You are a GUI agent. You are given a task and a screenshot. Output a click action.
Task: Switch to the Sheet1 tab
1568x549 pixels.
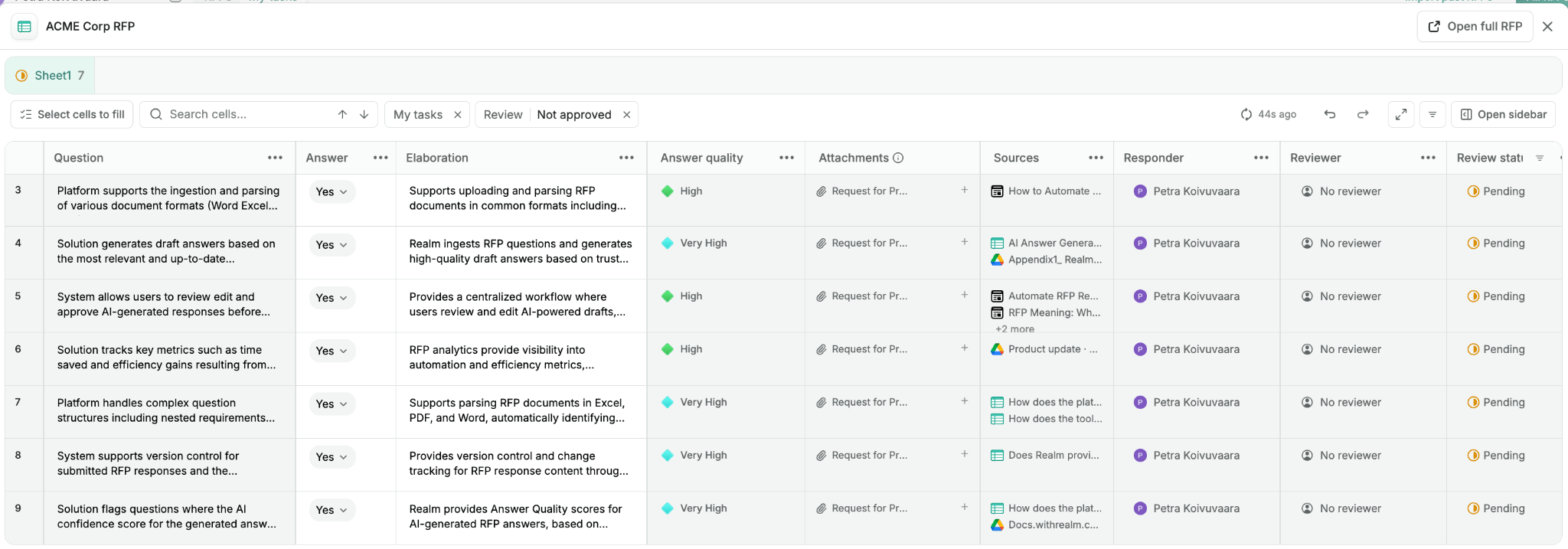pos(51,75)
